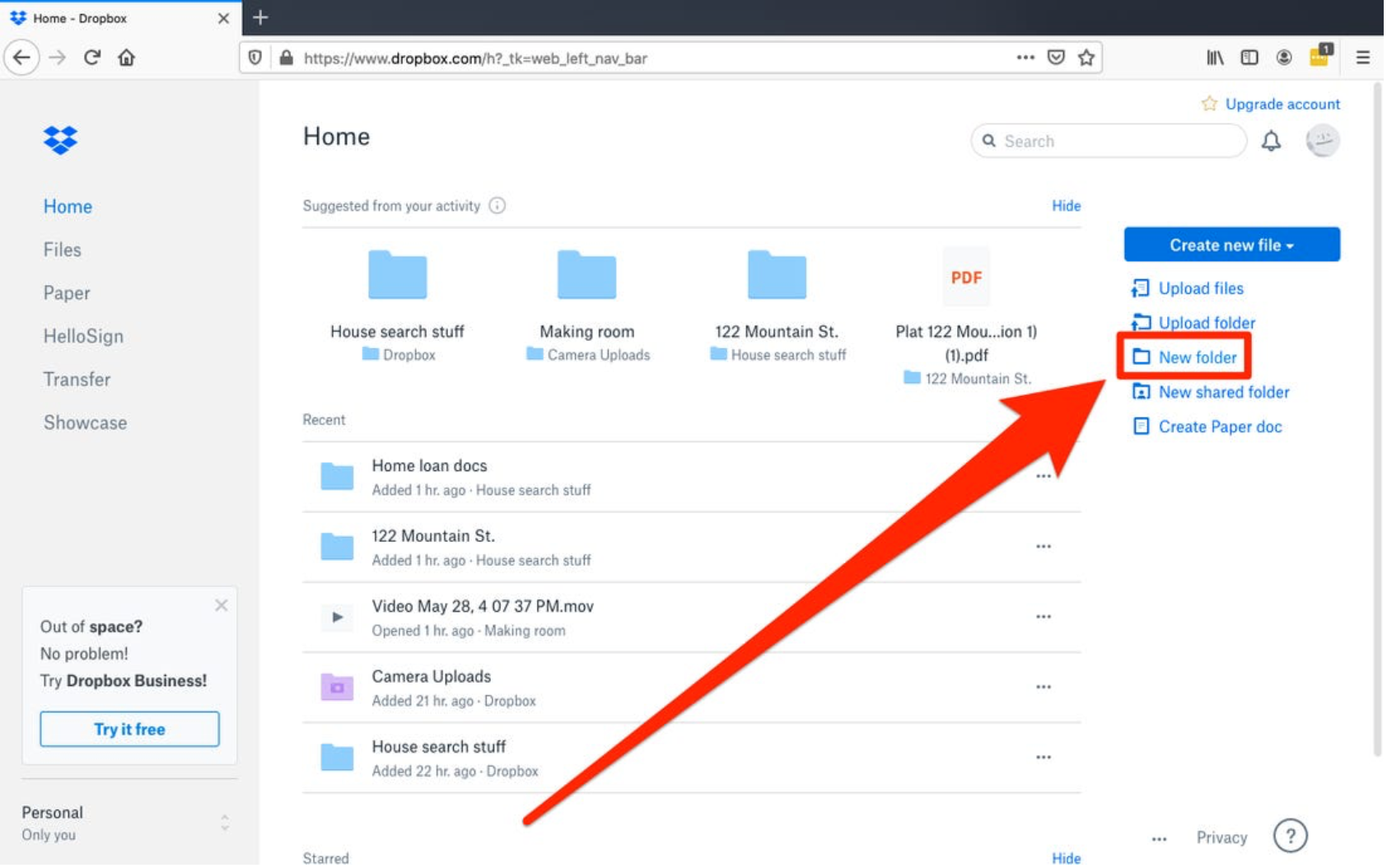
Task: Click the Try it free button
Action: pyautogui.click(x=130, y=730)
